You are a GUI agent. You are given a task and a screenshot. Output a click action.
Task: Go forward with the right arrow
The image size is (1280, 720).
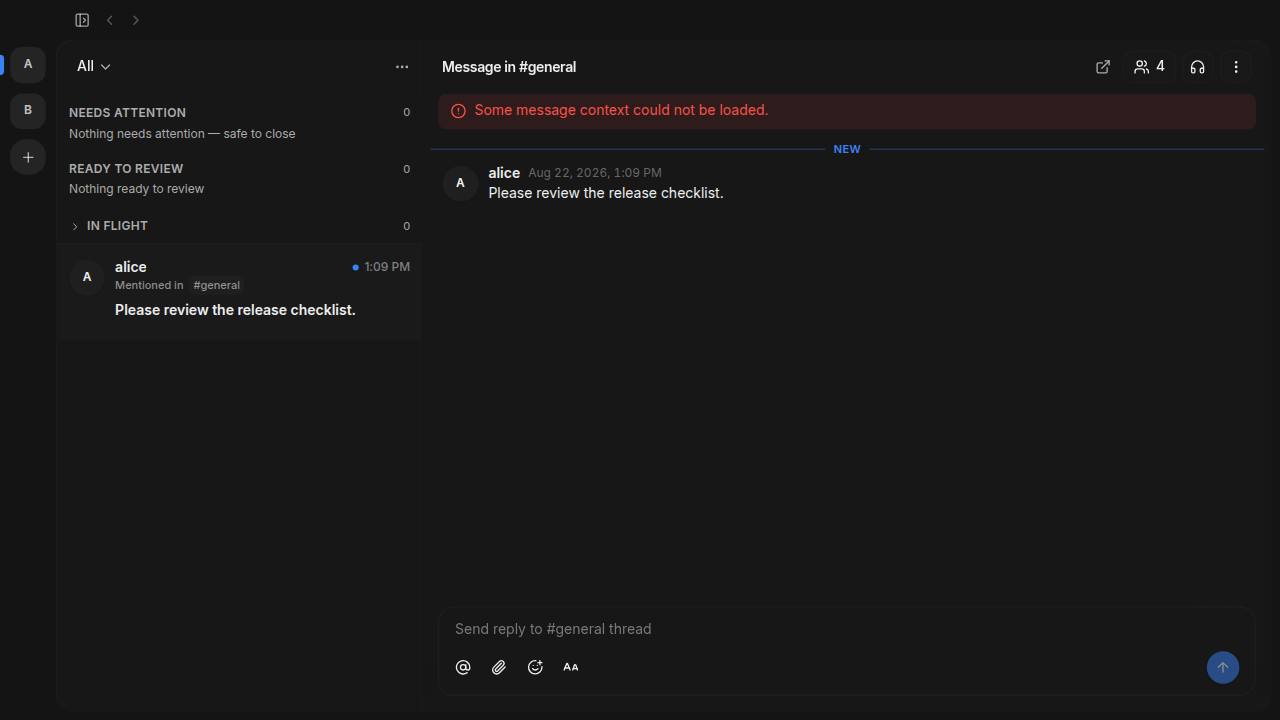(x=136, y=20)
